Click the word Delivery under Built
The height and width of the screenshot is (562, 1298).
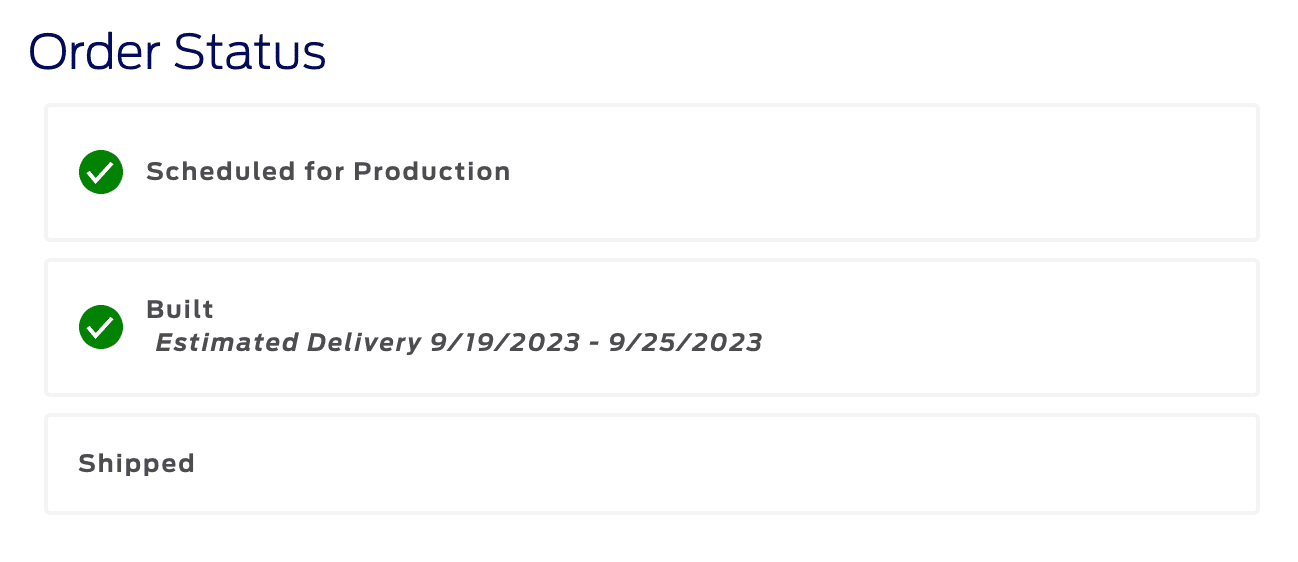pyautogui.click(x=364, y=343)
